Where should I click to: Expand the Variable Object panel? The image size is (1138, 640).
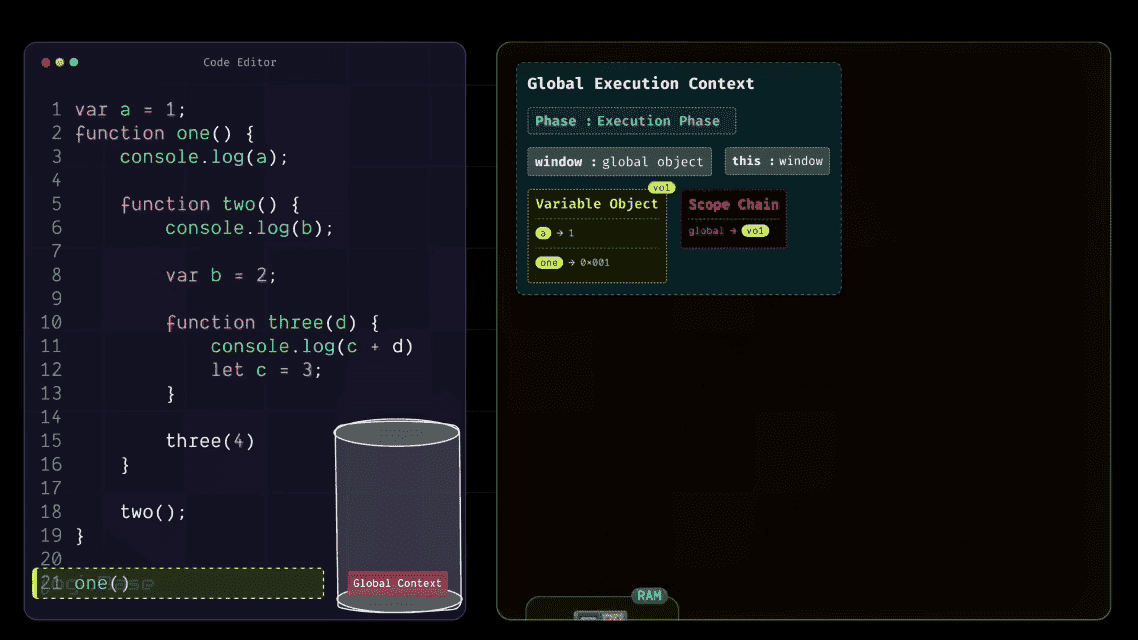tap(597, 237)
